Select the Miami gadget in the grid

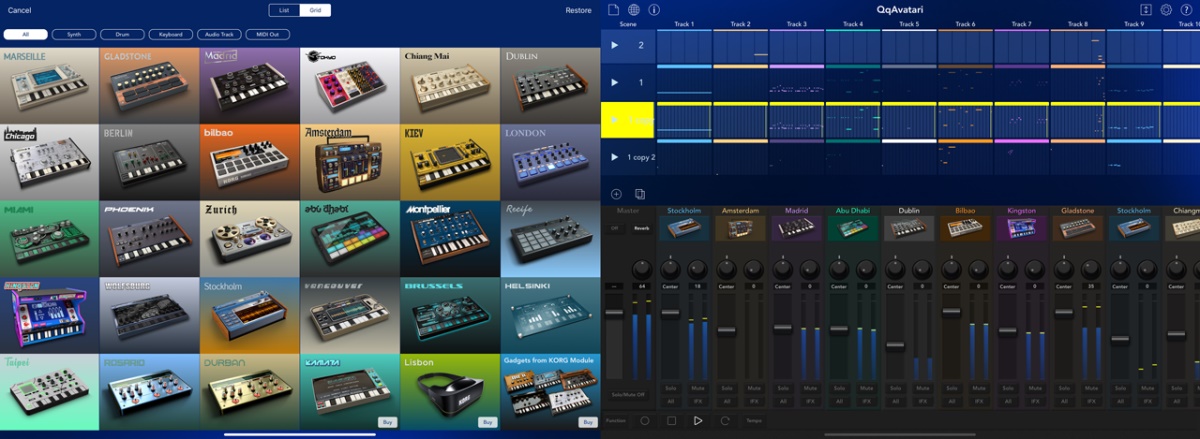[x=50, y=239]
